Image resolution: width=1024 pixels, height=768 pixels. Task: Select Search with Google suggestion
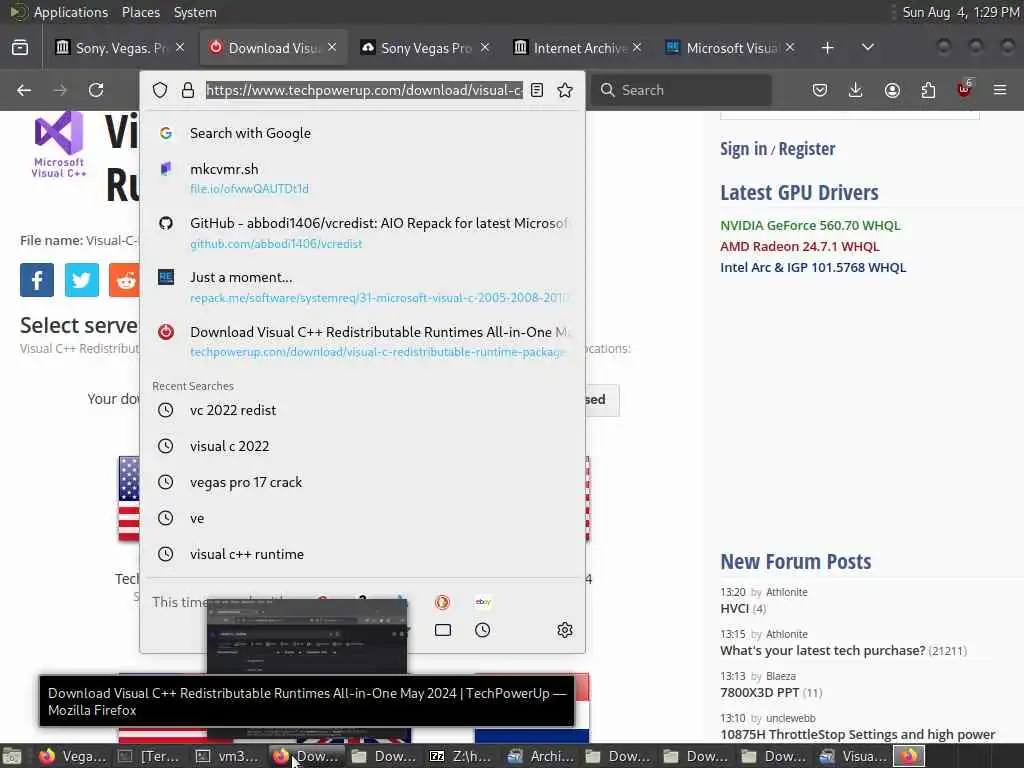coord(362,133)
